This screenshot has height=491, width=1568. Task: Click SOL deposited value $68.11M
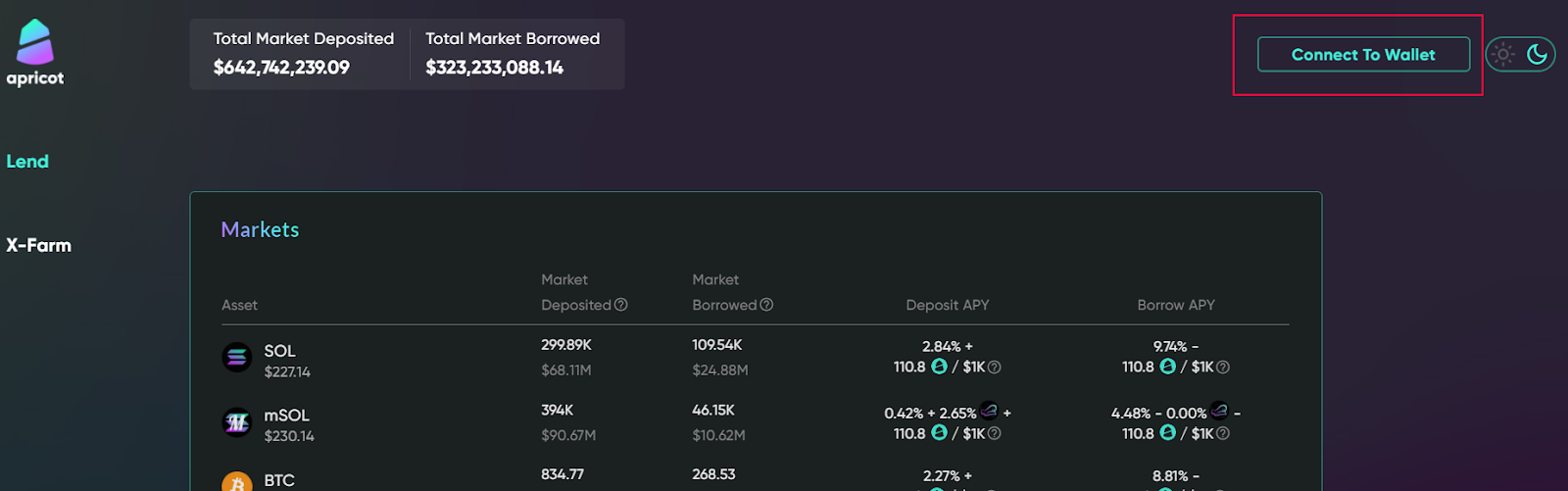(x=566, y=370)
